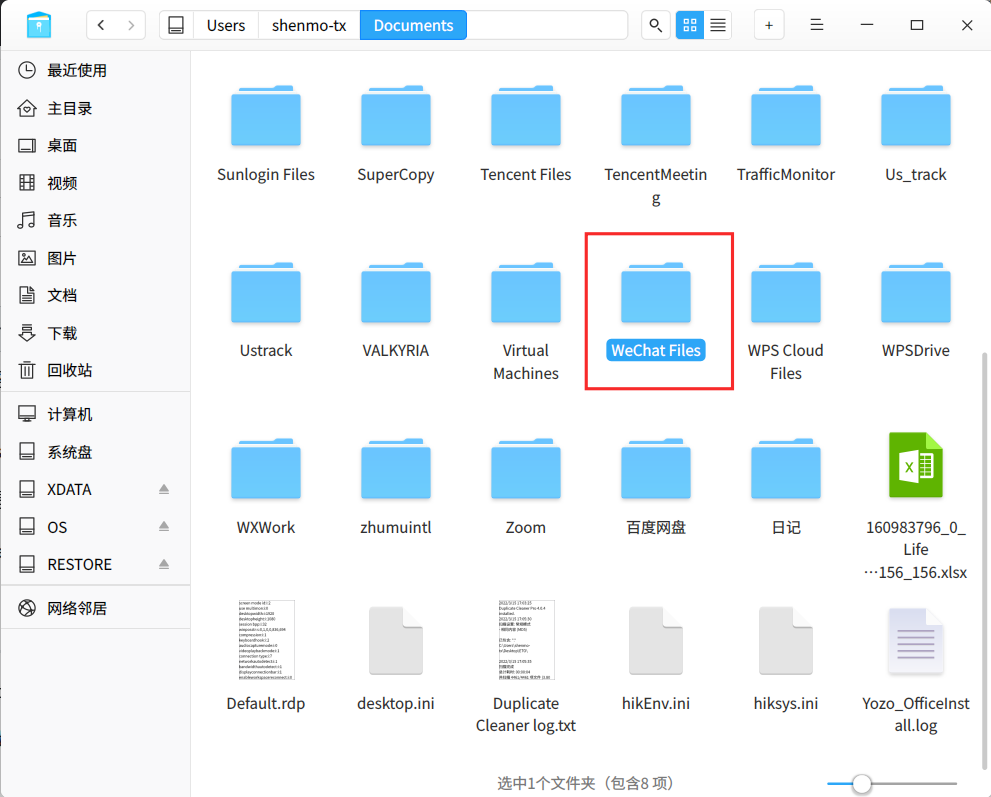Image resolution: width=991 pixels, height=797 pixels.
Task: Select the Yozo_OfficeInstall.log file
Action: click(916, 669)
